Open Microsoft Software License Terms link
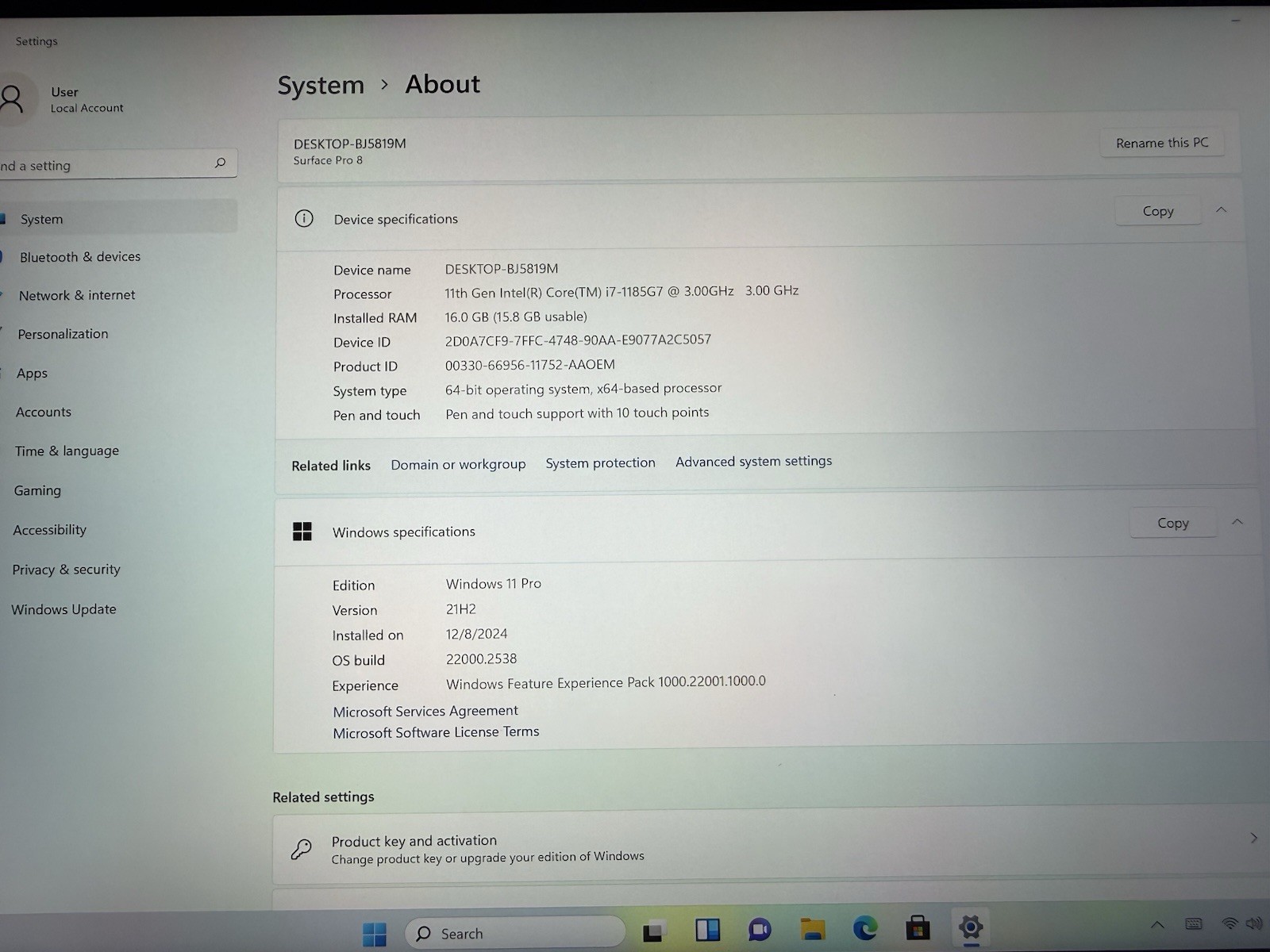Viewport: 1270px width, 952px height. (436, 732)
